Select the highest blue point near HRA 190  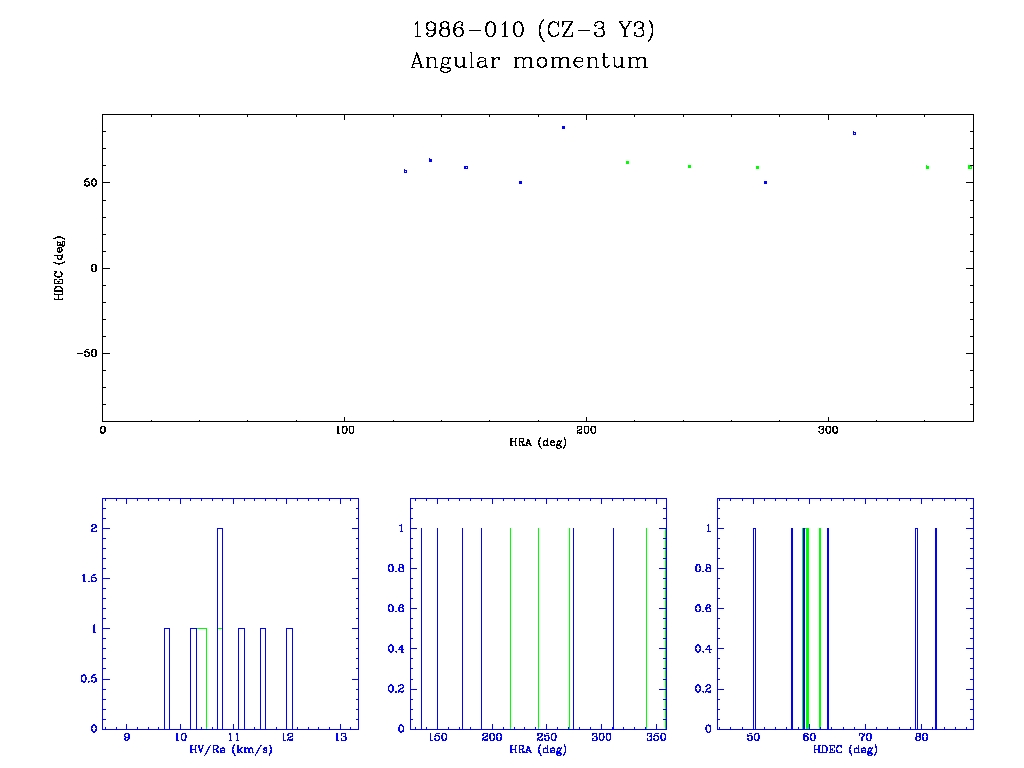click(x=564, y=127)
